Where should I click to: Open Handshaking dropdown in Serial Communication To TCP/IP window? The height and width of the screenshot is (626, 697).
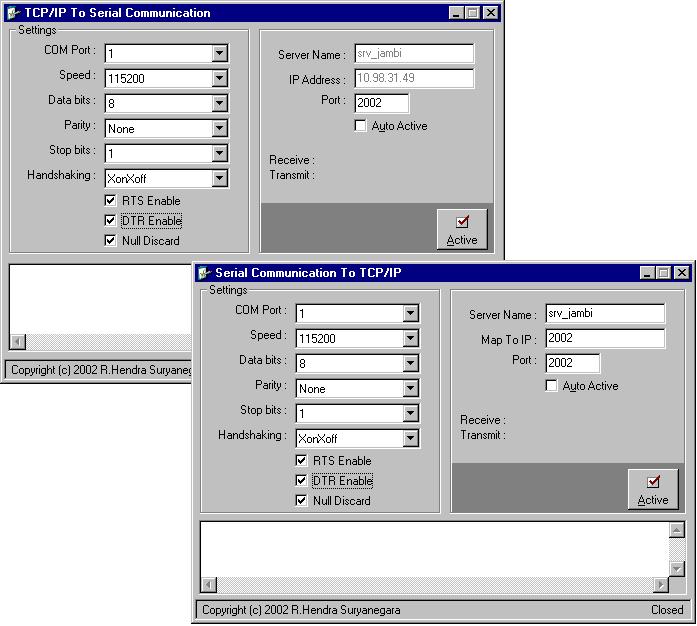click(x=410, y=439)
